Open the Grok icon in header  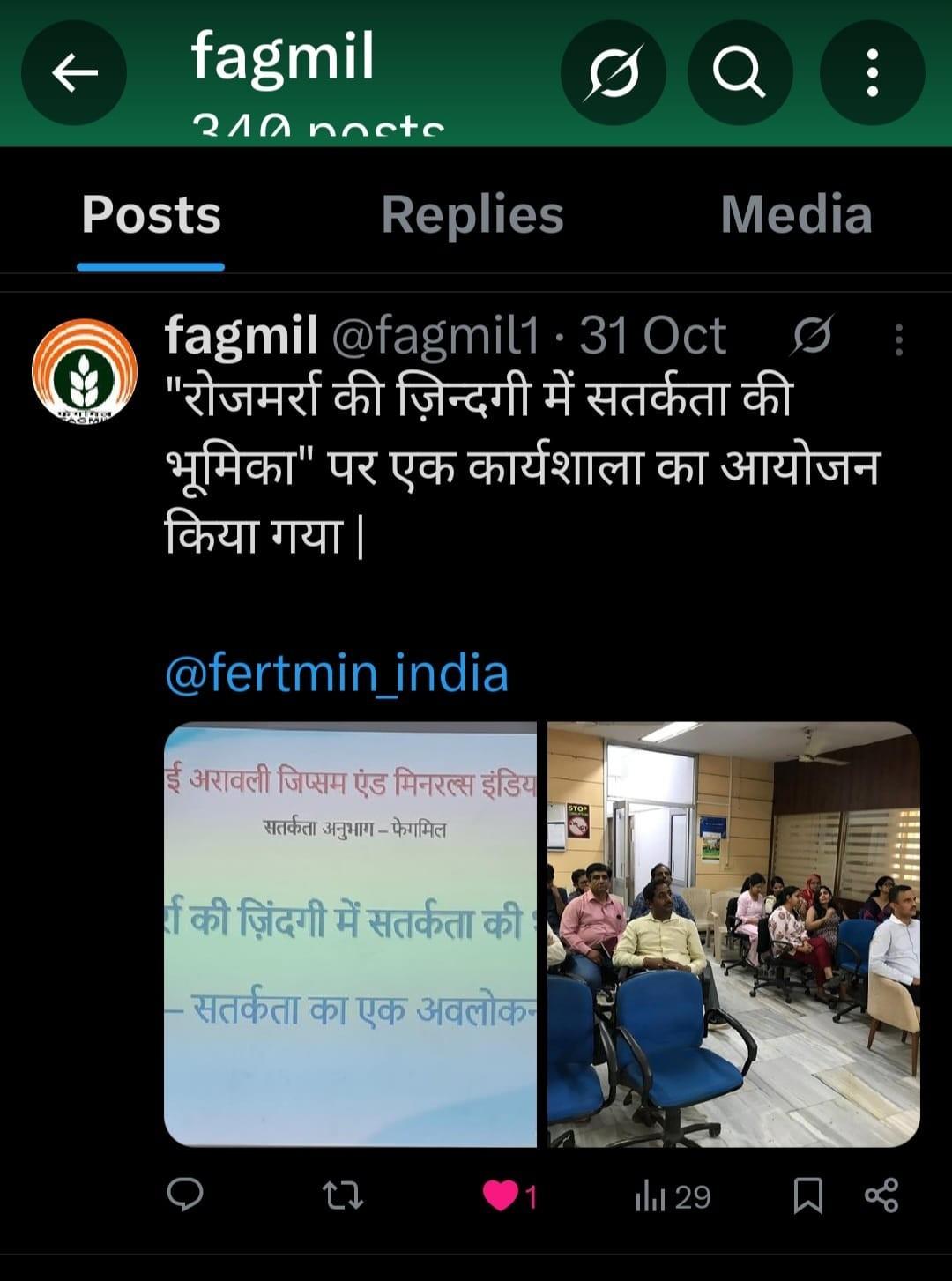tap(614, 72)
